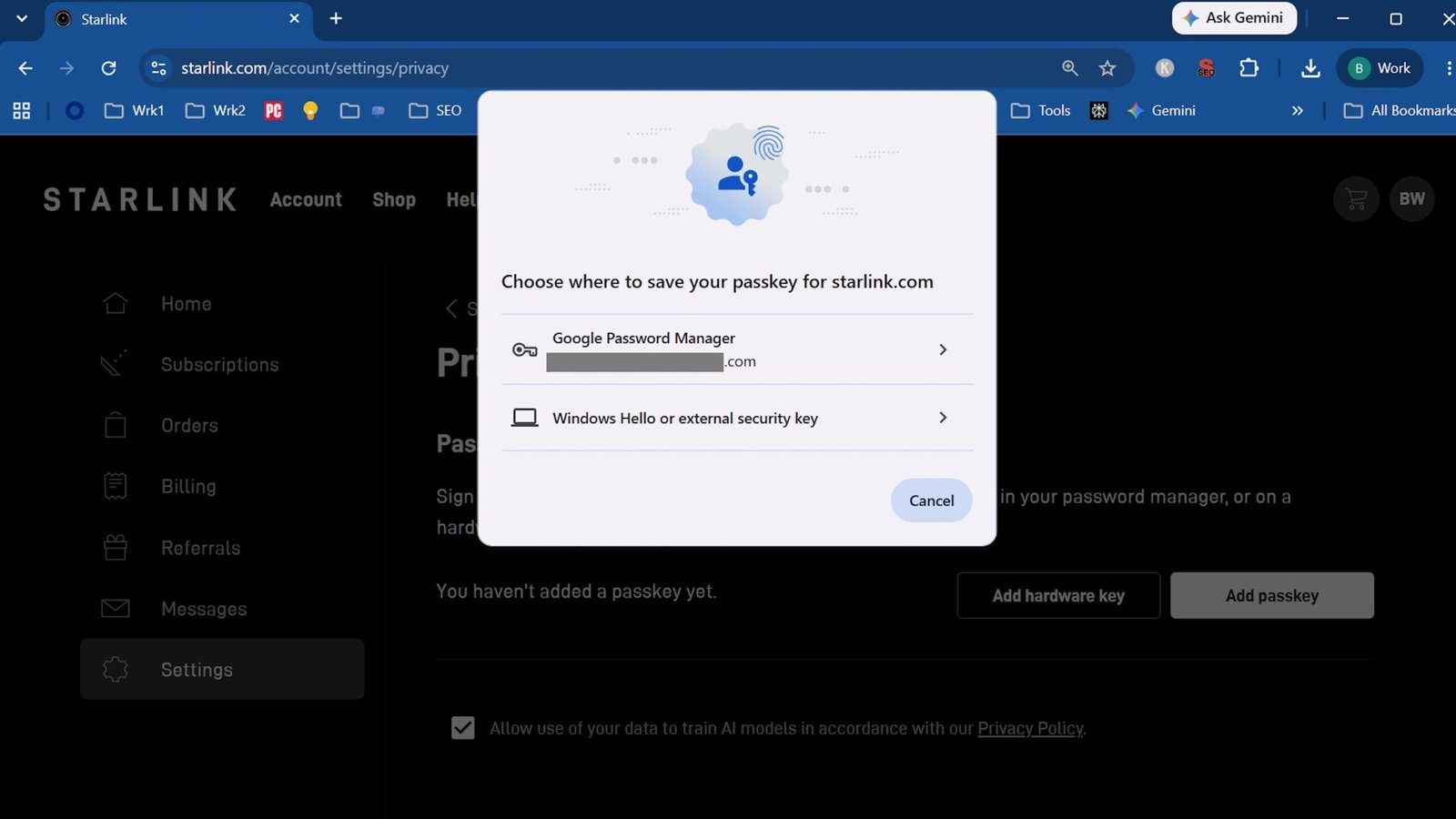Choose Windows Hello or external security key

click(737, 418)
